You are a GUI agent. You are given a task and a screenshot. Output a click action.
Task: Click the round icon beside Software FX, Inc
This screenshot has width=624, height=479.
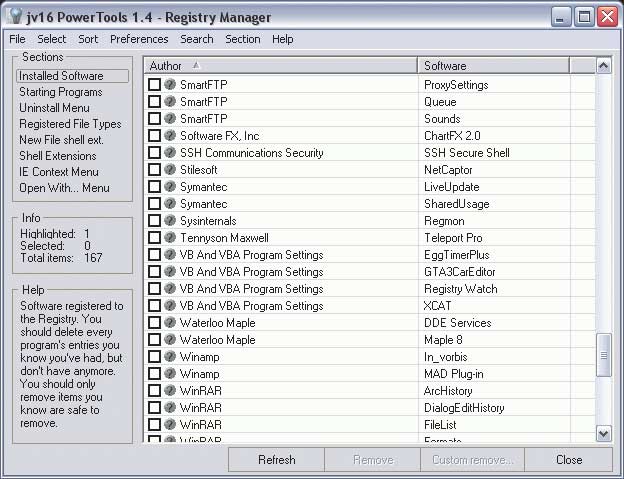pos(170,135)
